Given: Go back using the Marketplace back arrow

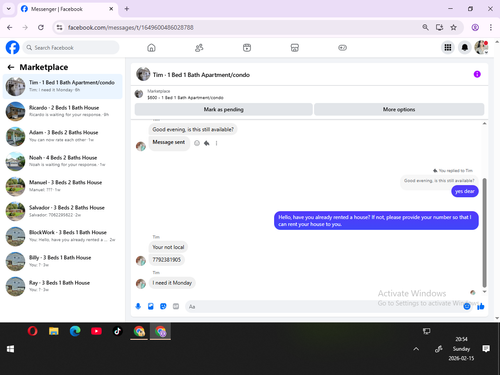Looking at the screenshot, I should (11, 67).
